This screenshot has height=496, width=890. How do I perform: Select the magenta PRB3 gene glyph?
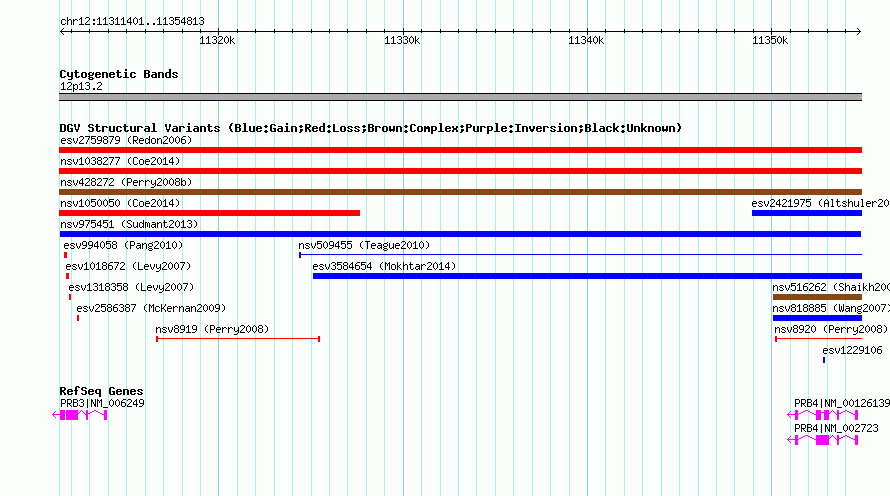tap(79, 415)
